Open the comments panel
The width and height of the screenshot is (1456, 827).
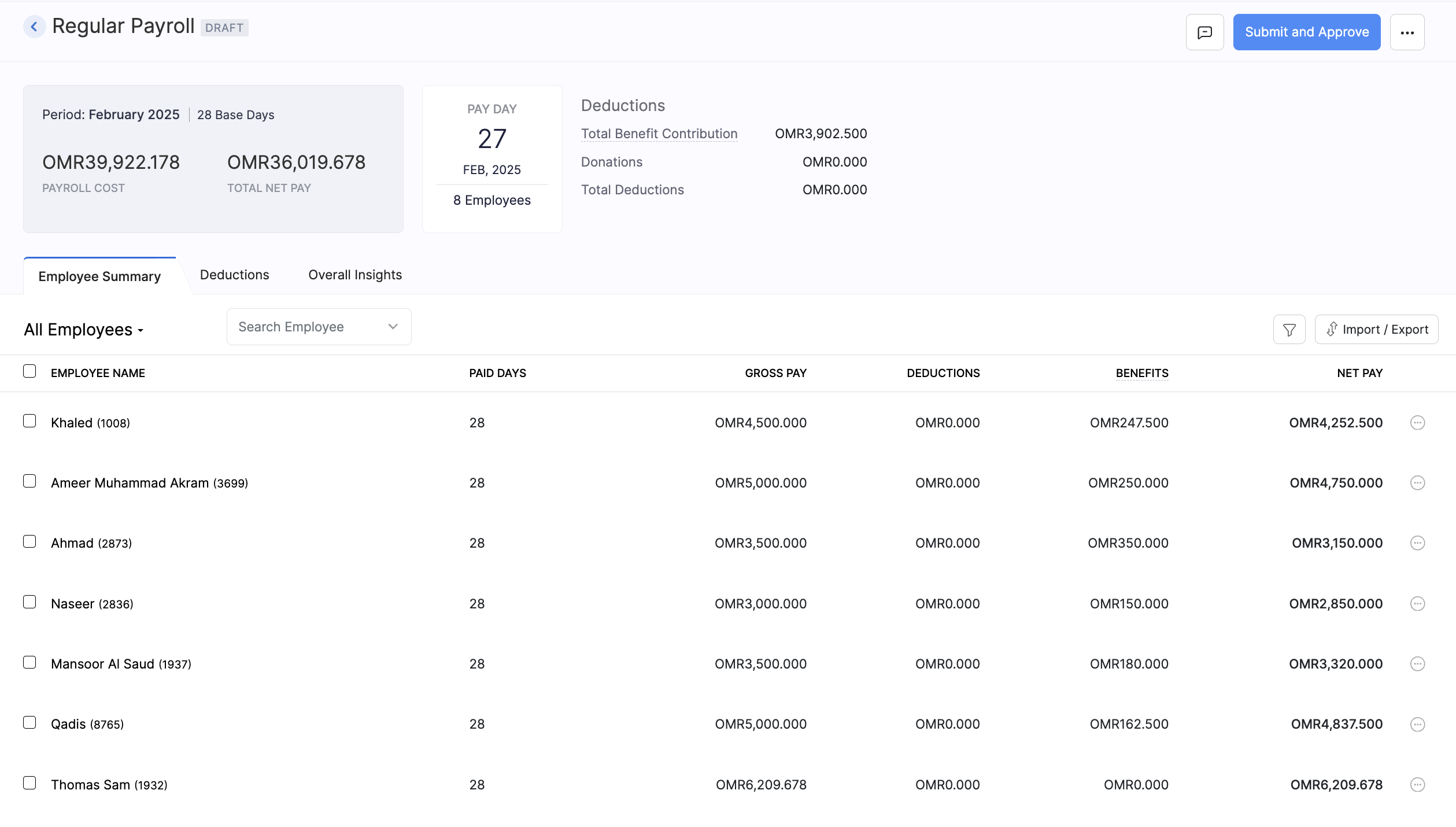[1204, 32]
